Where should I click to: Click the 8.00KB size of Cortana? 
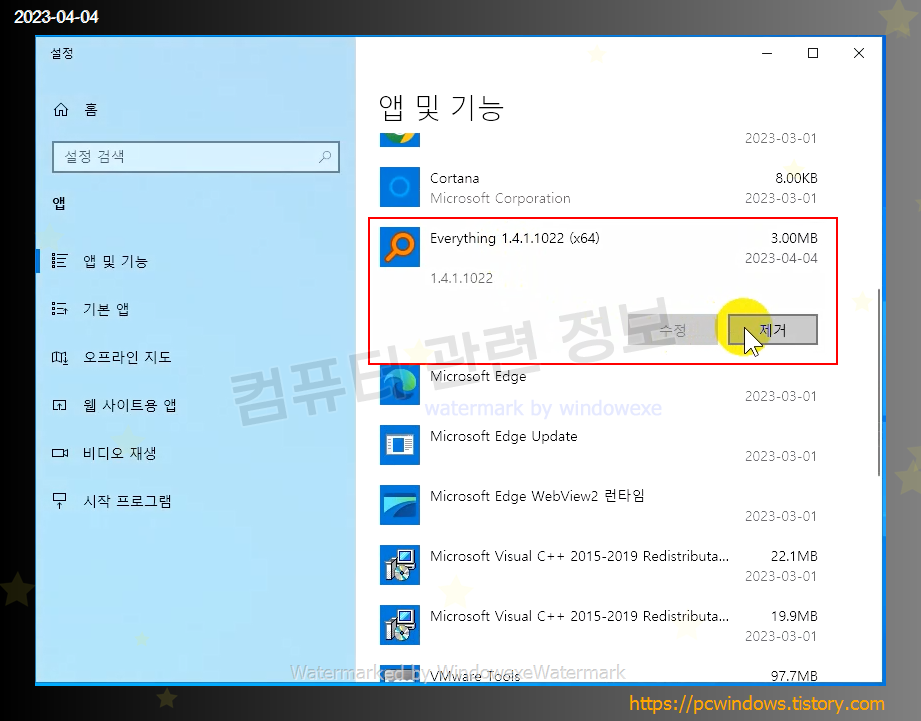click(x=796, y=178)
